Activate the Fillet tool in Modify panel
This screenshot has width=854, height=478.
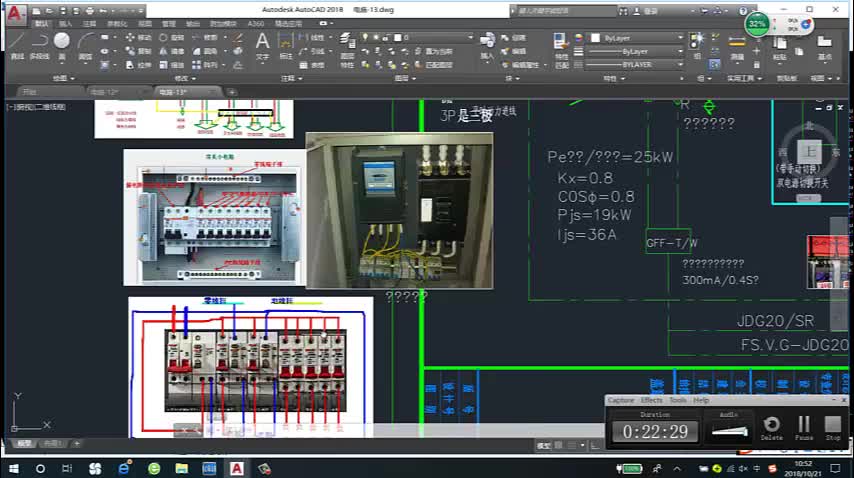205,51
